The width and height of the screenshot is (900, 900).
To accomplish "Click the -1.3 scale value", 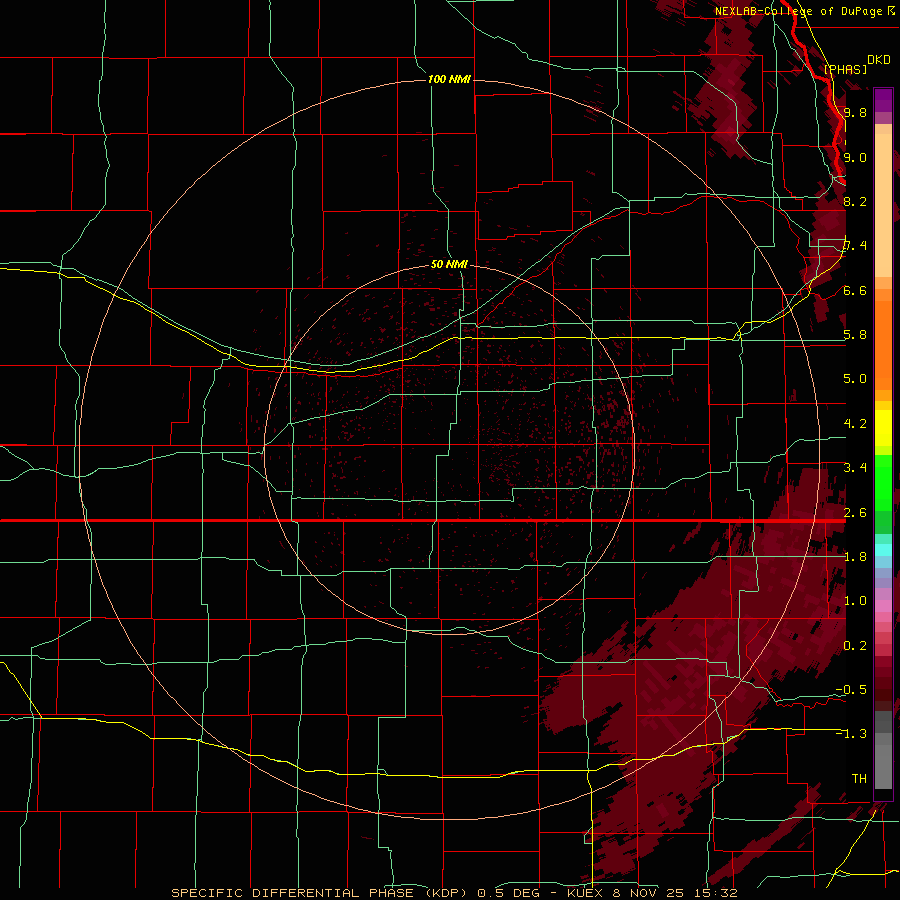I will coord(851,734).
